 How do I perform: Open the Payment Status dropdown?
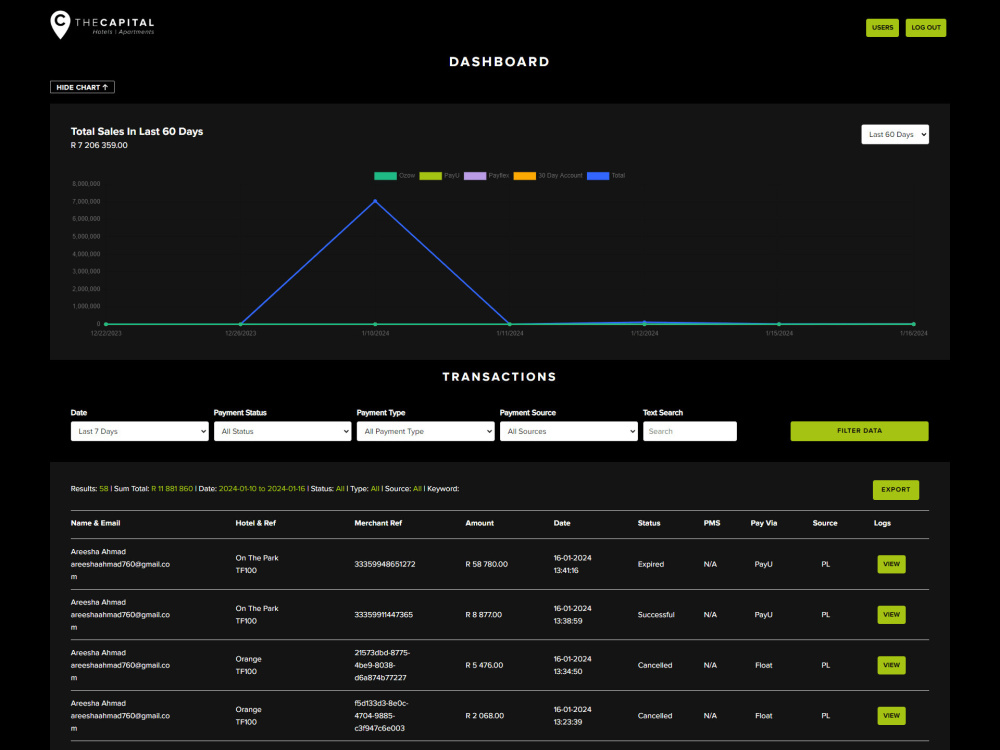(x=283, y=431)
